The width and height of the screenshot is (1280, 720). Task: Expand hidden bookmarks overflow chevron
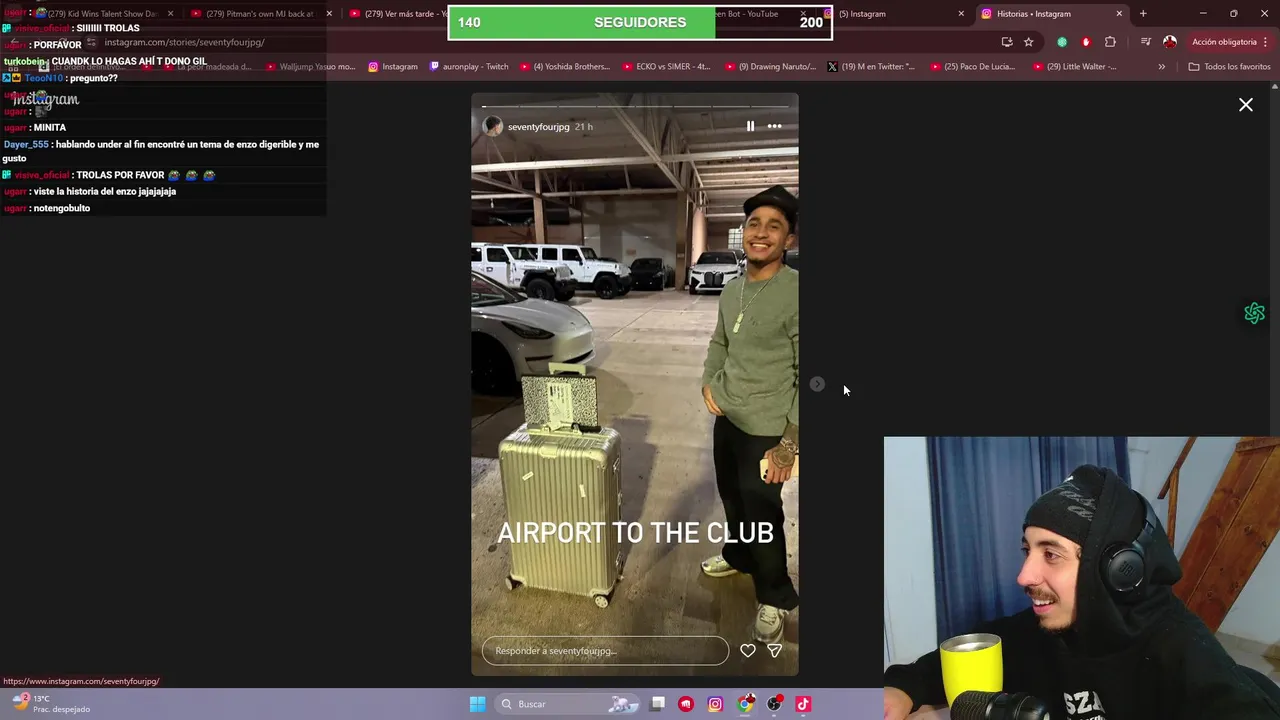pyautogui.click(x=1161, y=67)
